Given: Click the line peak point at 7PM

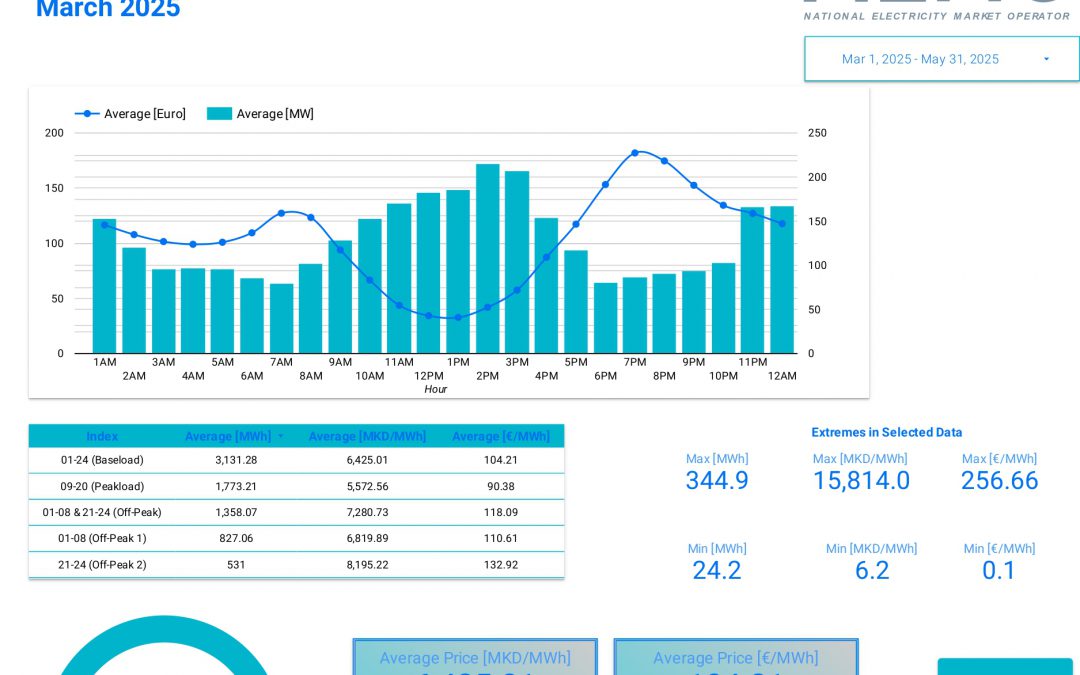Looking at the screenshot, I should click(x=635, y=153).
